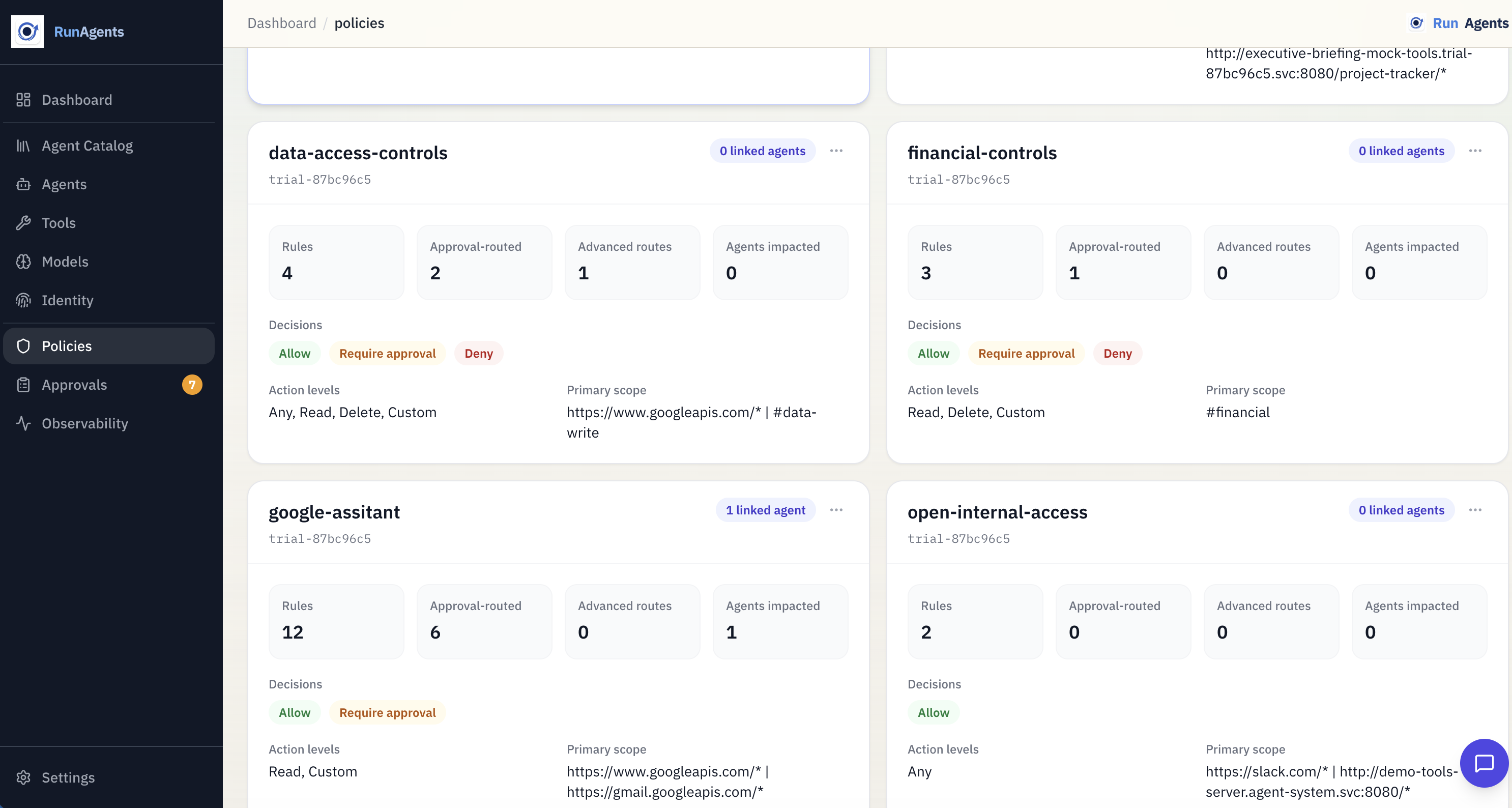Navigate back via the Dashboard breadcrumb
The height and width of the screenshot is (808, 1512).
[x=282, y=23]
